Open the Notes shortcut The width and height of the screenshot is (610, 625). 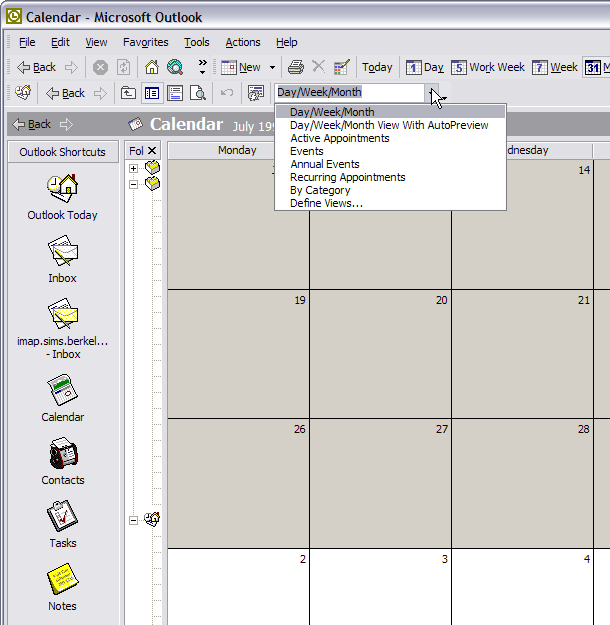pos(63,587)
